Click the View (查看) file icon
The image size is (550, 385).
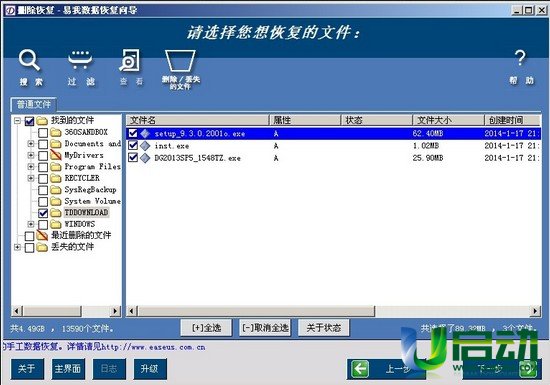129,60
